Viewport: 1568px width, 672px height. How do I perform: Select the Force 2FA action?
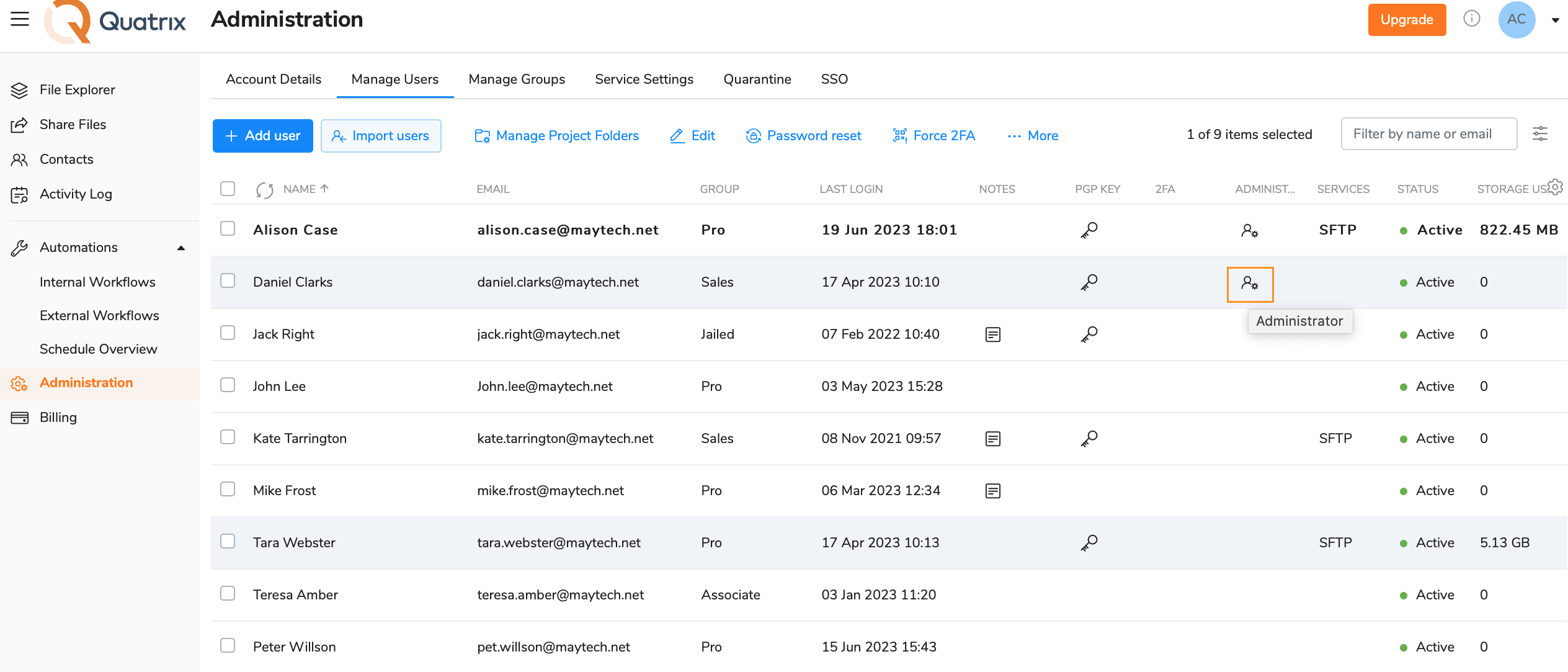pyautogui.click(x=934, y=135)
